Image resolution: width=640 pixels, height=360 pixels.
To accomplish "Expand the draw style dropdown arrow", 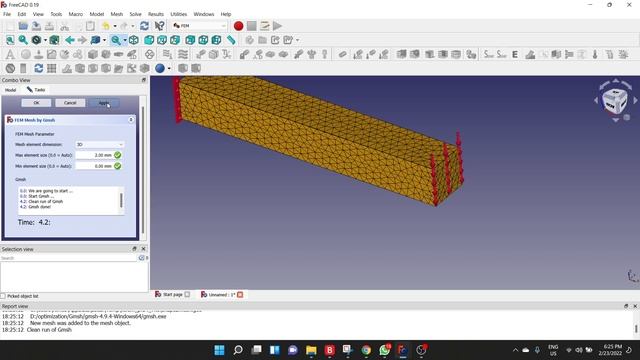I will (45, 40).
